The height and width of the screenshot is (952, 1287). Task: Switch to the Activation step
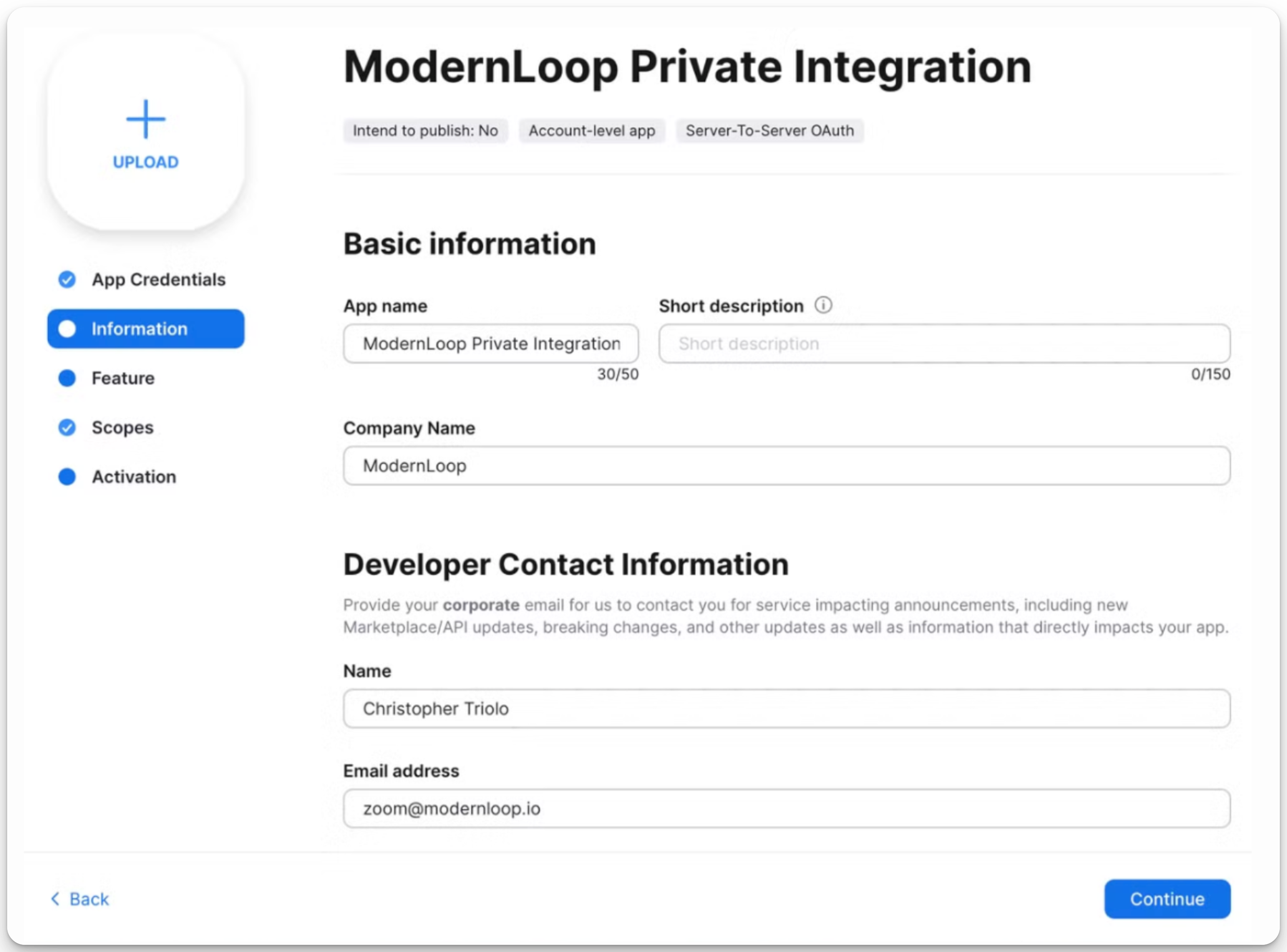[x=134, y=477]
